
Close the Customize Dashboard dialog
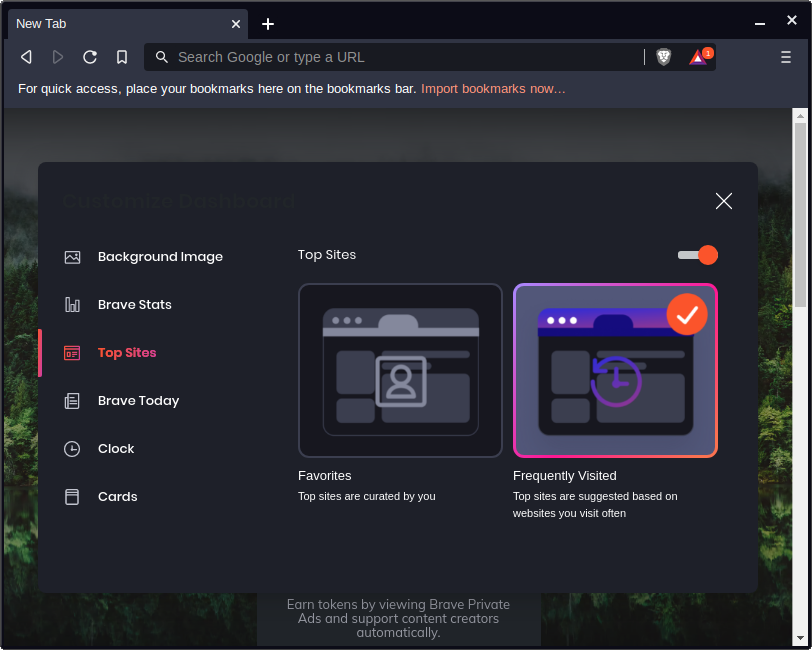pyautogui.click(x=724, y=201)
